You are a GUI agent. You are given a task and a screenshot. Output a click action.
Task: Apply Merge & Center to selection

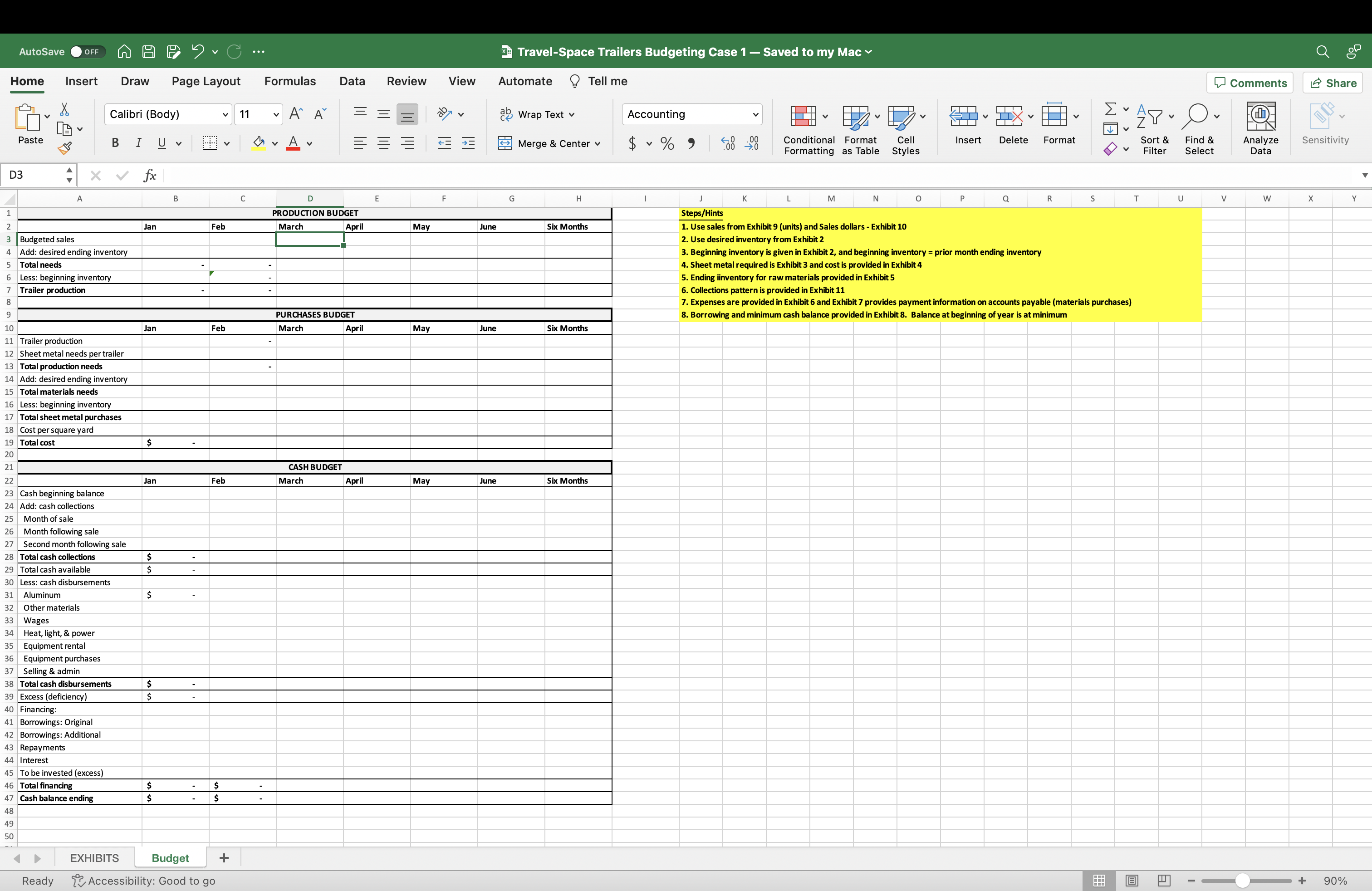[x=549, y=143]
